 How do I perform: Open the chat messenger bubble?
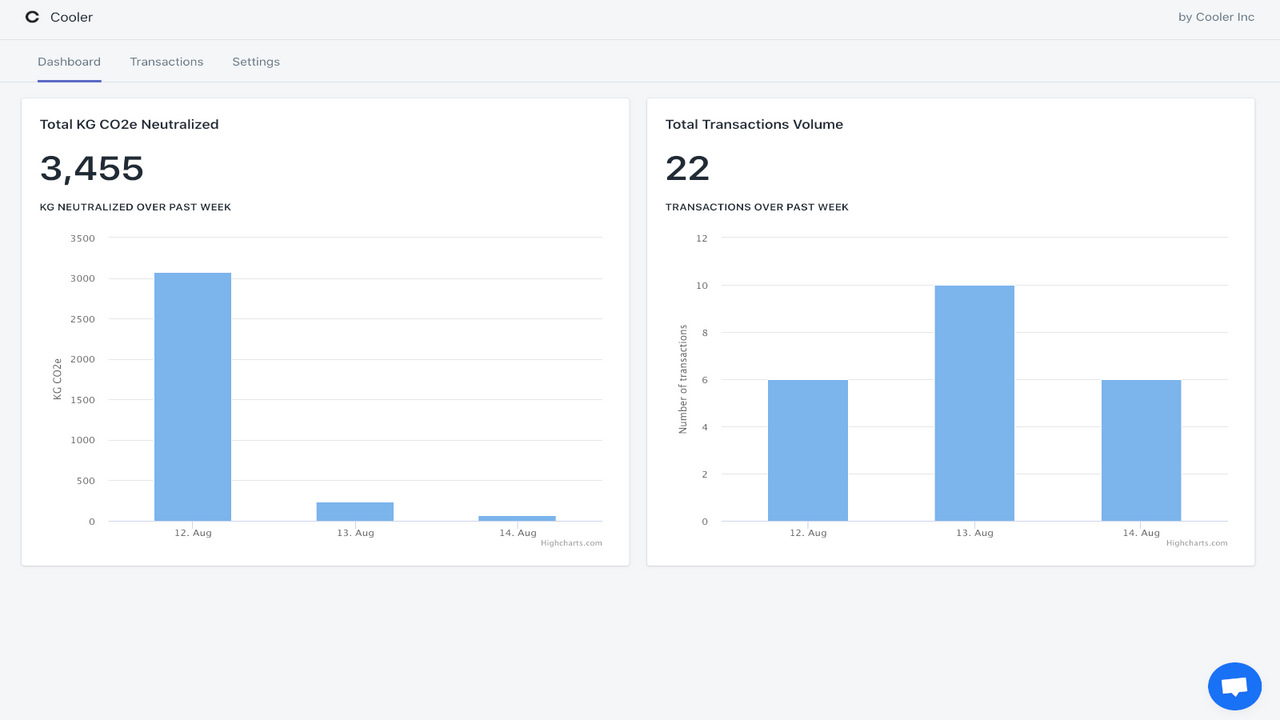point(1234,686)
